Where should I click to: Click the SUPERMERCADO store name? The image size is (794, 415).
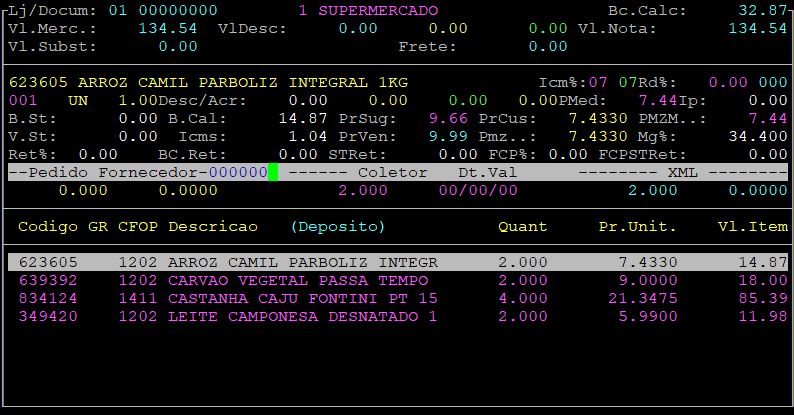click(x=378, y=11)
